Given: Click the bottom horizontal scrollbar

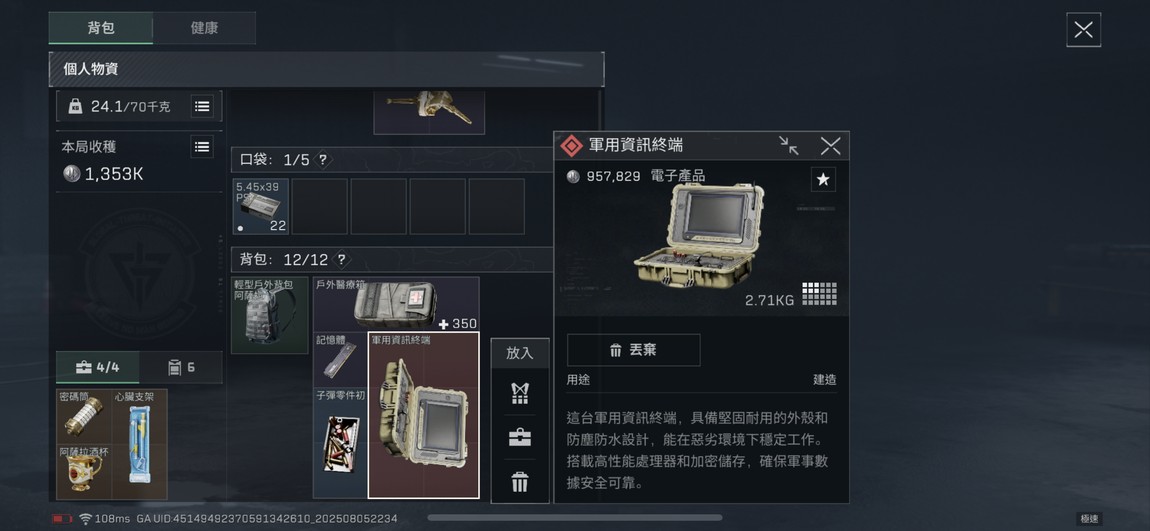Looking at the screenshot, I should tap(574, 518).
